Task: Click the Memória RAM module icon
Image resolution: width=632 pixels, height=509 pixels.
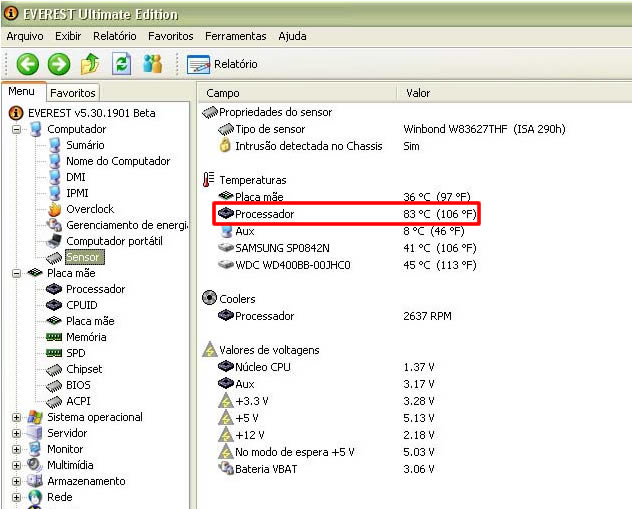Action: click(54, 337)
